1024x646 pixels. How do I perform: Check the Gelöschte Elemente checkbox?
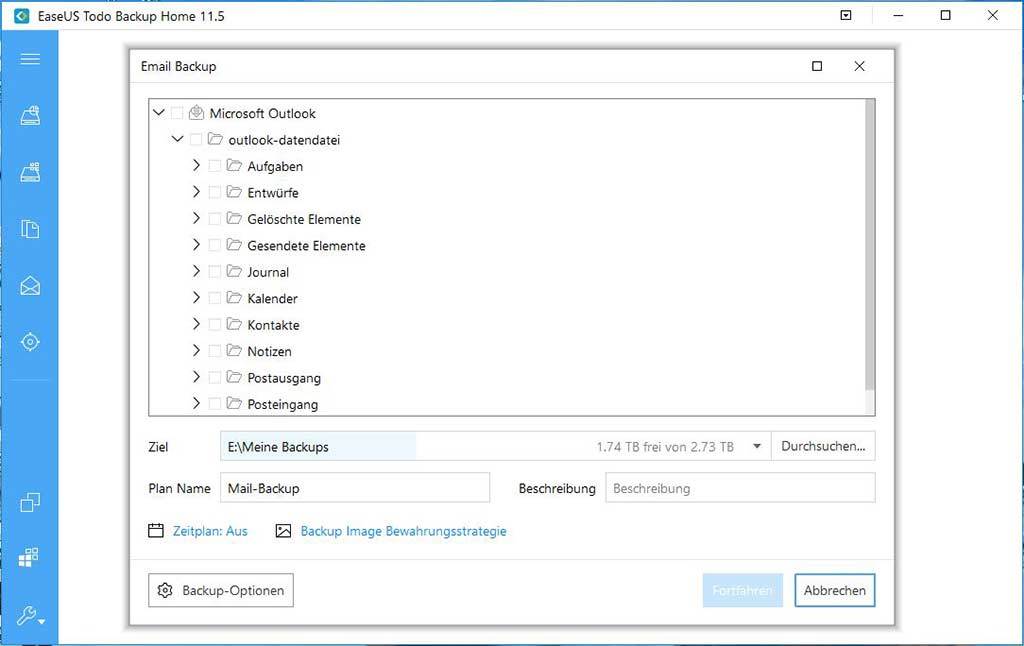pyautogui.click(x=214, y=219)
